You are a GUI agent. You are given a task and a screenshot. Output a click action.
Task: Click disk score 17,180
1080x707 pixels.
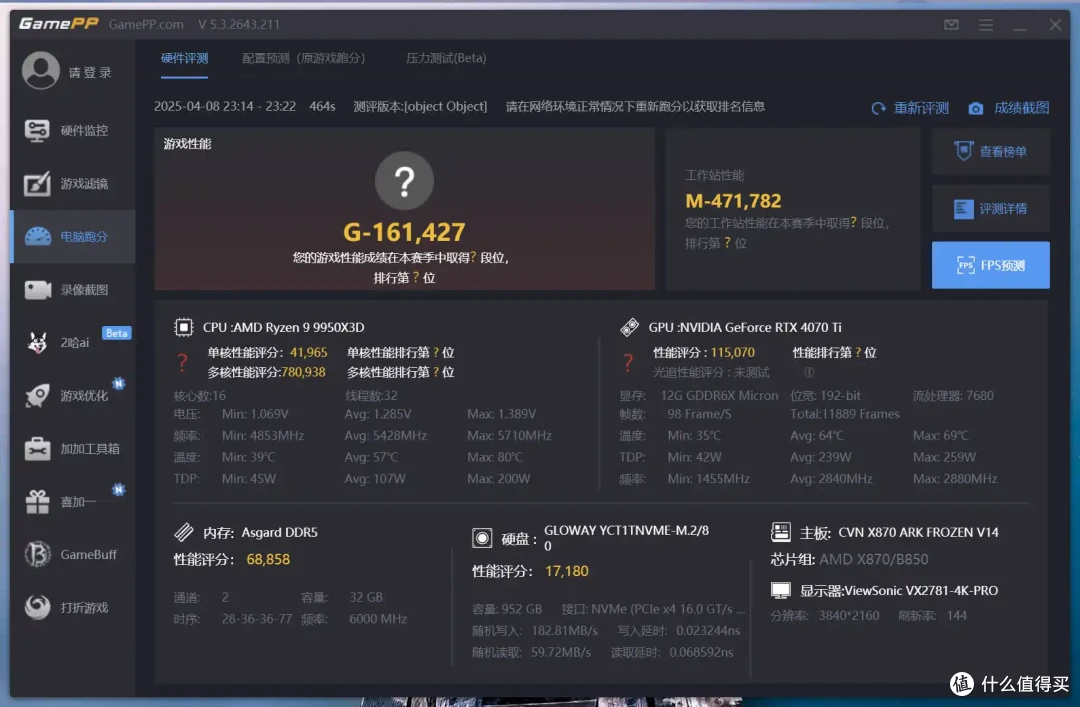(x=567, y=571)
